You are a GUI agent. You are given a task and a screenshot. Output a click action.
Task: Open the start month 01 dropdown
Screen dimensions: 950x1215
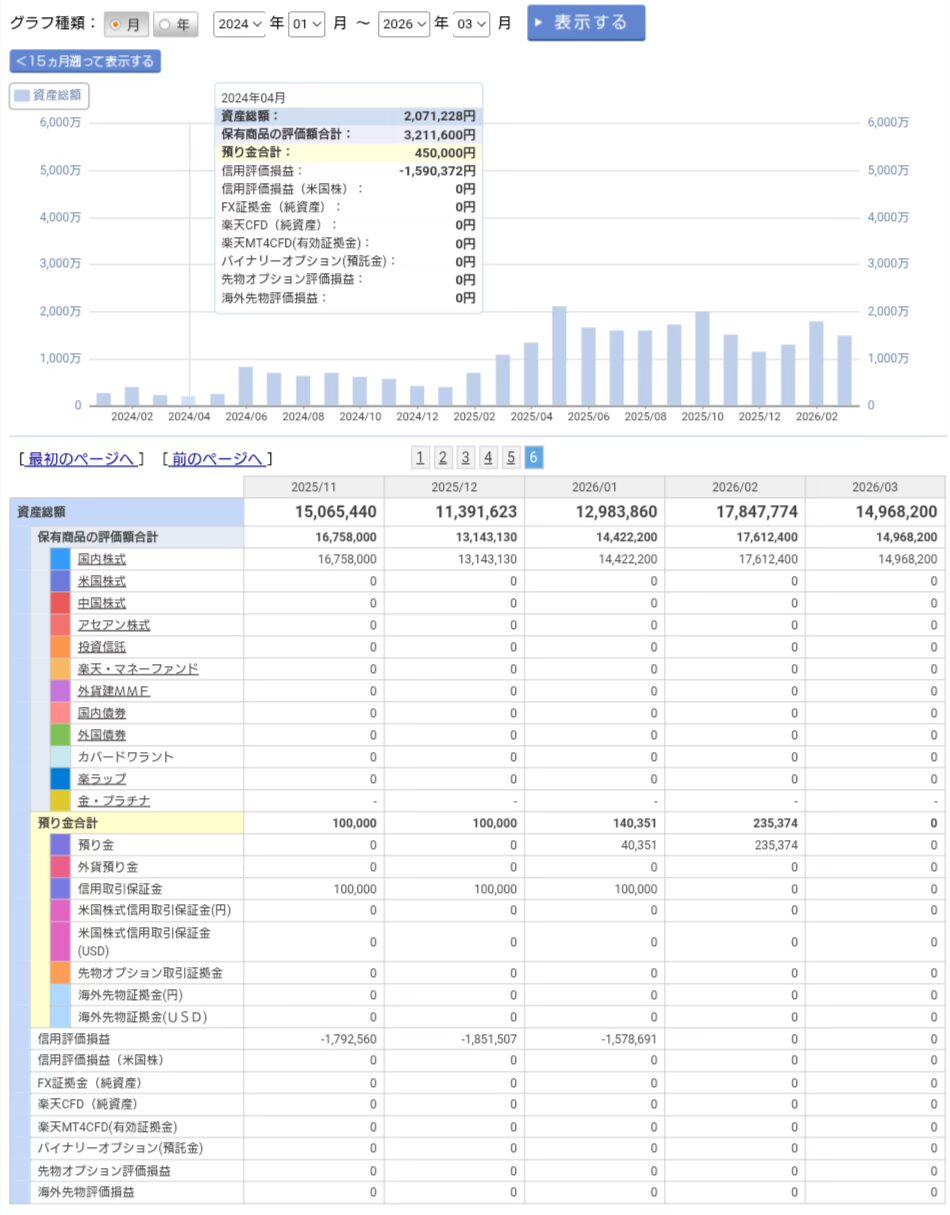(306, 24)
